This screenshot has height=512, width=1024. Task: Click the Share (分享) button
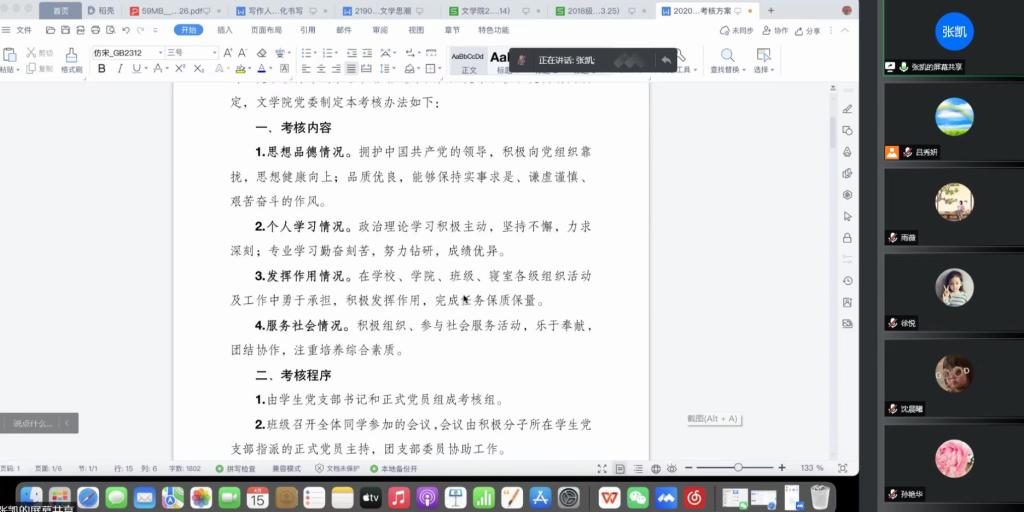coord(810,30)
